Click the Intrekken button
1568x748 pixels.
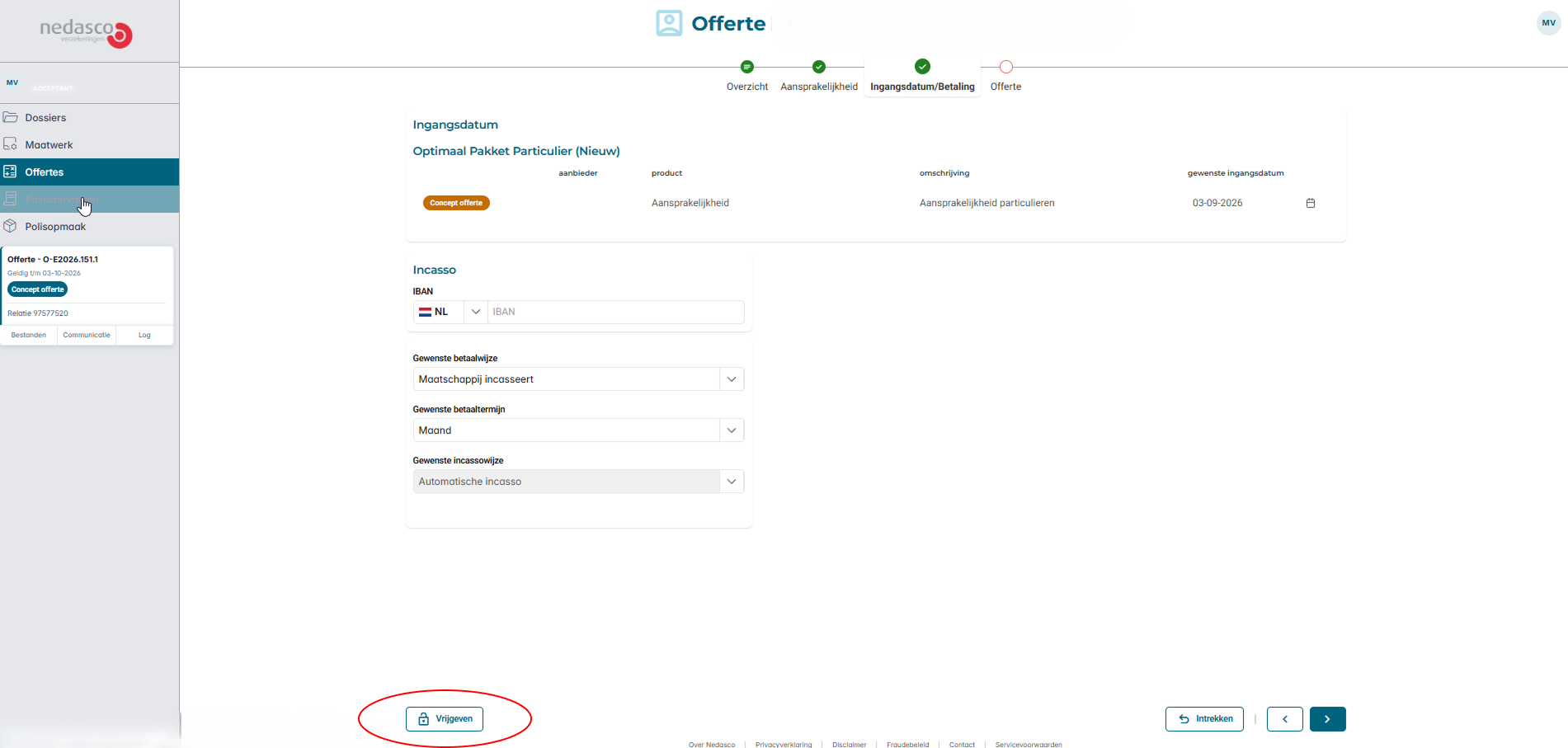pos(1204,719)
